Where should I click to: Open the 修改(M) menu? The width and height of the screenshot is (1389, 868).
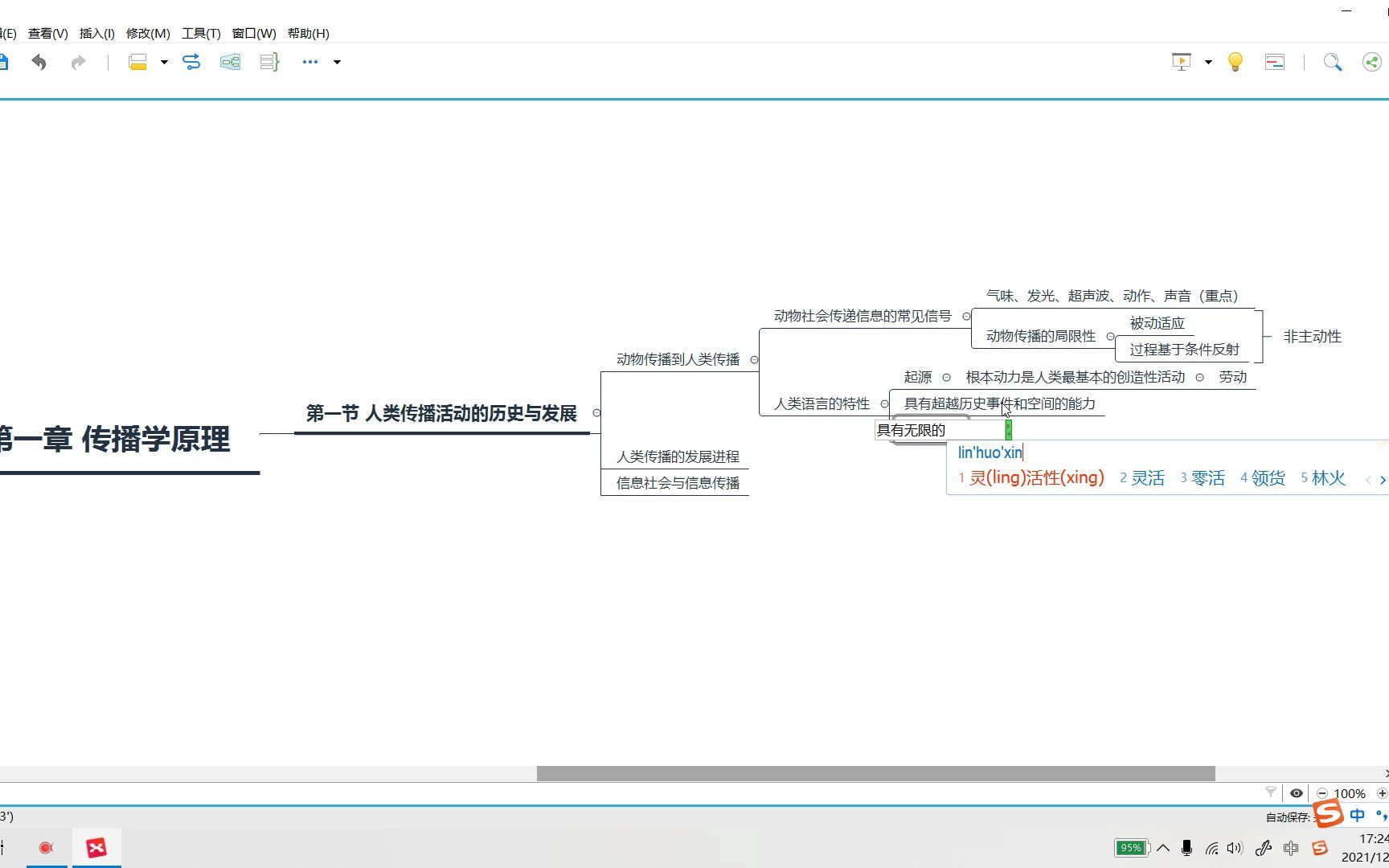pos(148,33)
